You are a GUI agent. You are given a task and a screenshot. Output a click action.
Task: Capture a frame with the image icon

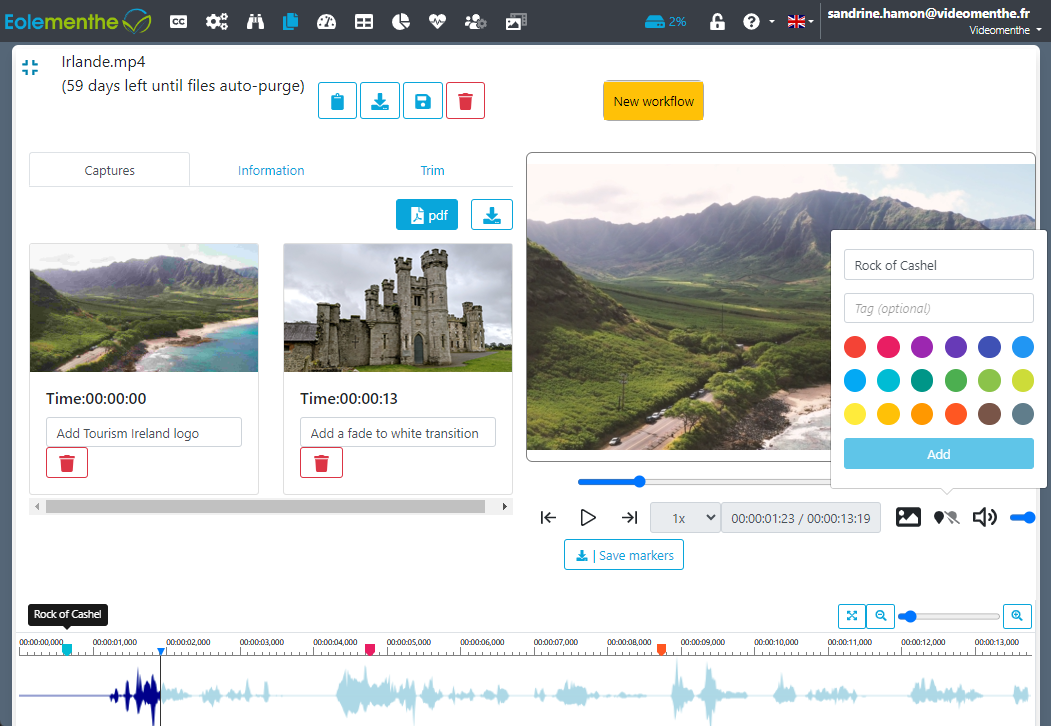point(908,517)
